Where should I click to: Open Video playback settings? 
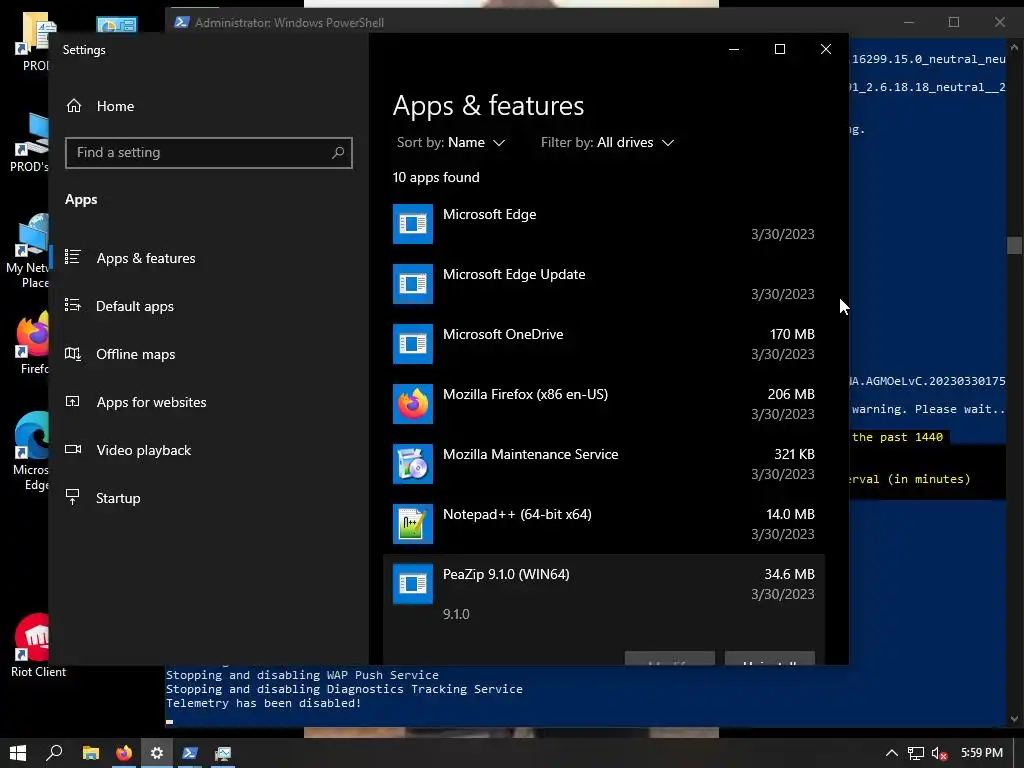coord(143,450)
